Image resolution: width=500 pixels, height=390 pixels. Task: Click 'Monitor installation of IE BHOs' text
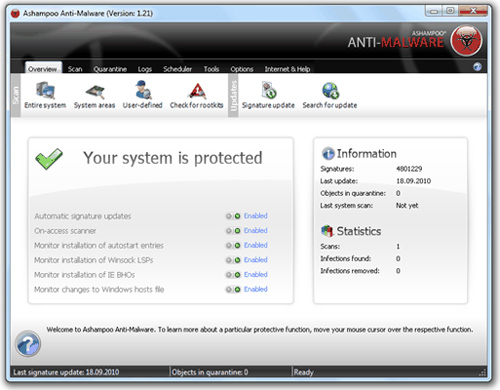point(84,275)
